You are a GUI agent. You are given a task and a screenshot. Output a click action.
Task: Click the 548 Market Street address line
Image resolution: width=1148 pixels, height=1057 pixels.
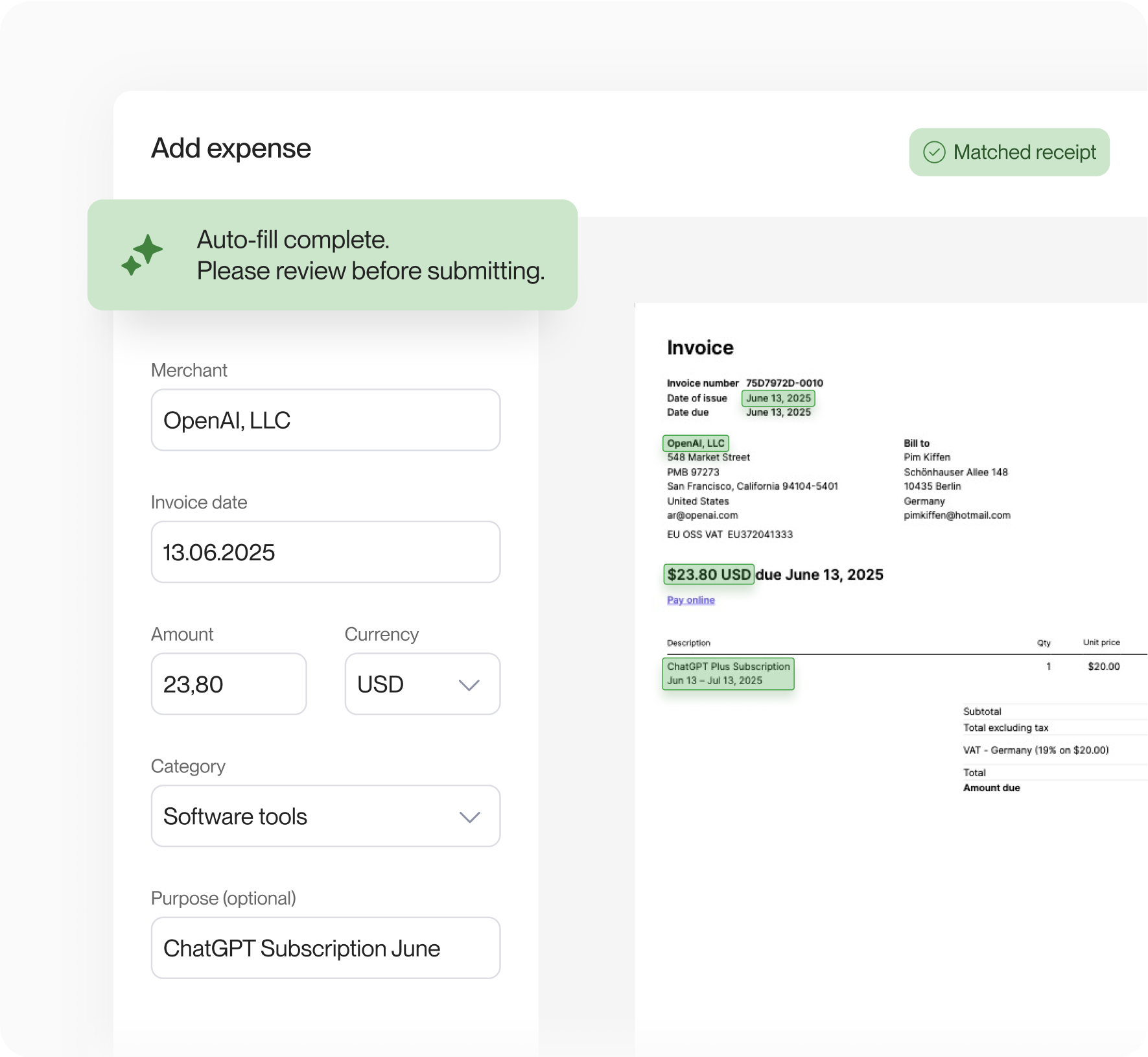coord(709,457)
